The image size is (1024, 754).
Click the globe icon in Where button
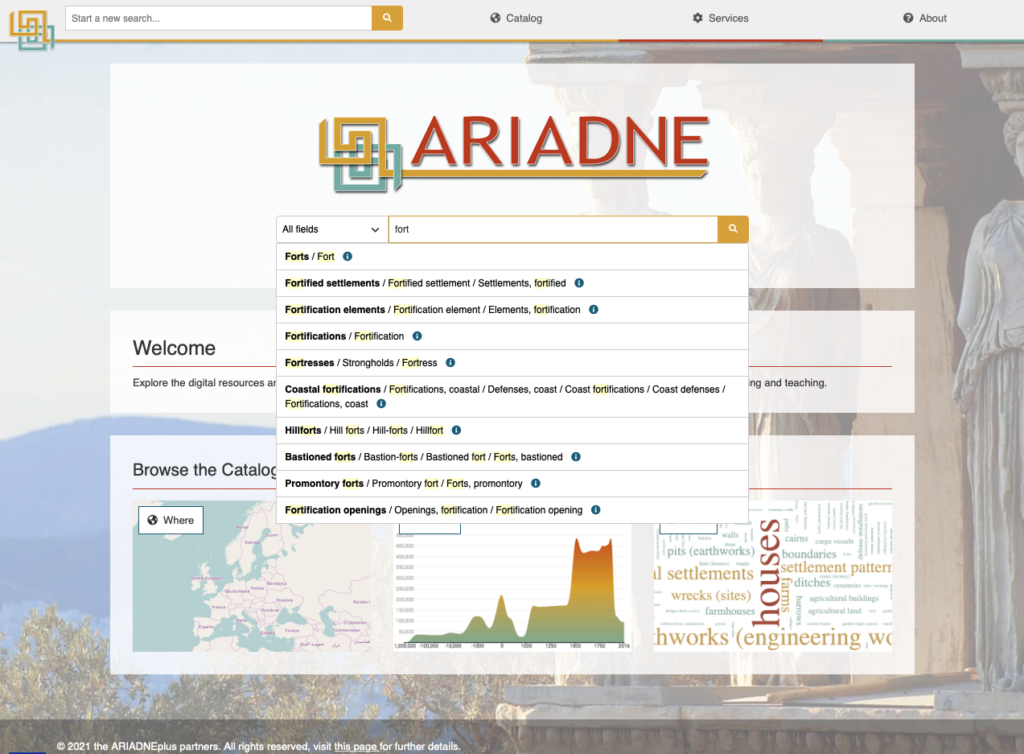[153, 520]
